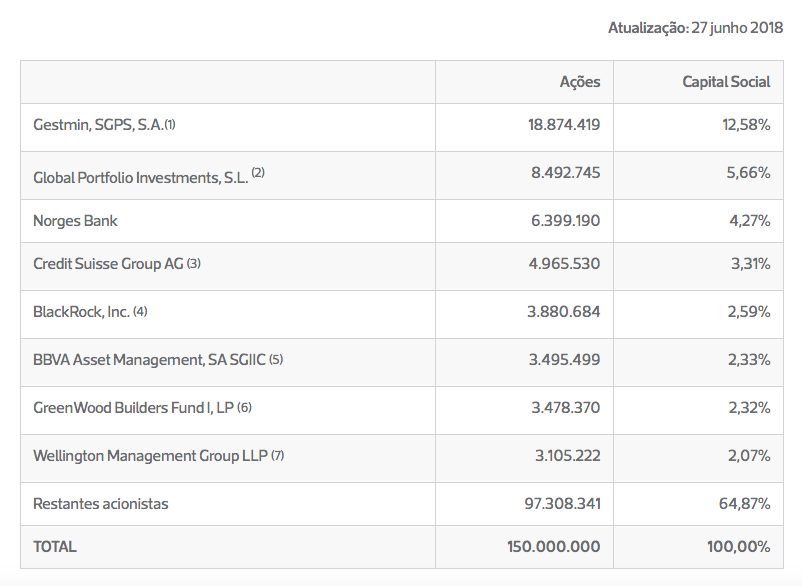Select 'BlackRock, Inc.' shareholder name
The width and height of the screenshot is (802, 586).
[x=81, y=312]
